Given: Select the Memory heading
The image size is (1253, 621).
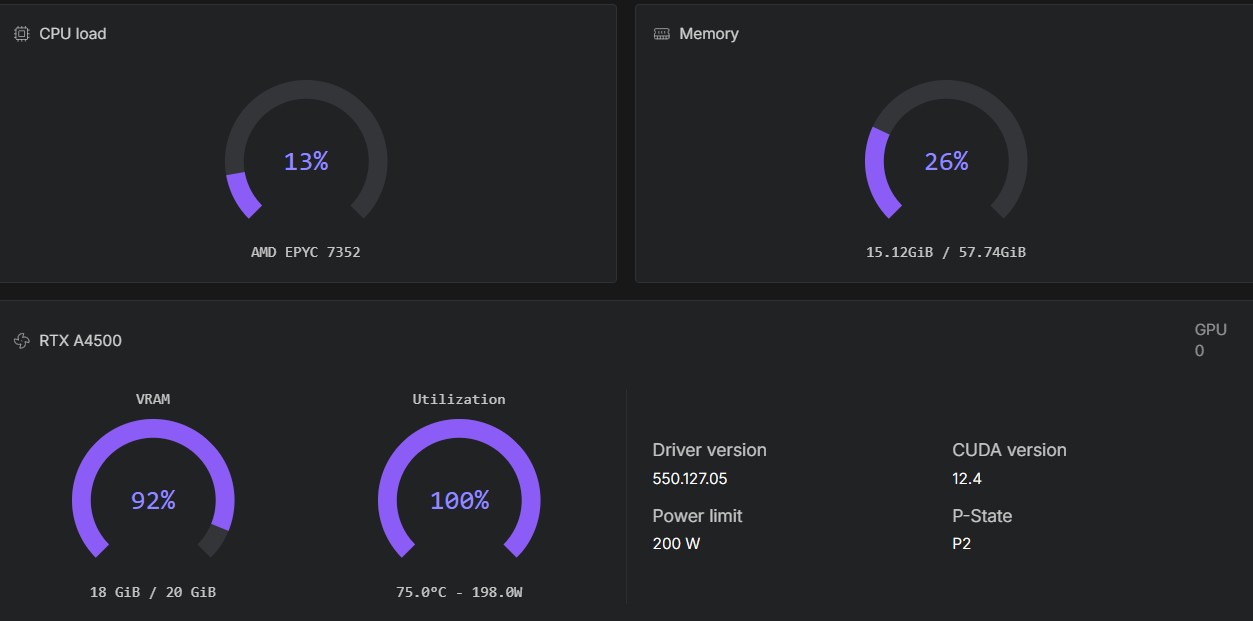Looking at the screenshot, I should 709,34.
